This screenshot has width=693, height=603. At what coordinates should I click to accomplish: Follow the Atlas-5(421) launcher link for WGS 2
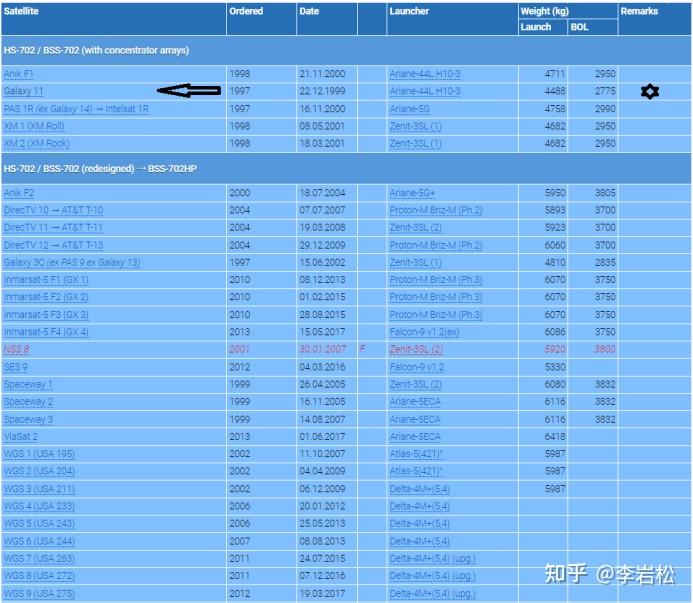(416, 471)
